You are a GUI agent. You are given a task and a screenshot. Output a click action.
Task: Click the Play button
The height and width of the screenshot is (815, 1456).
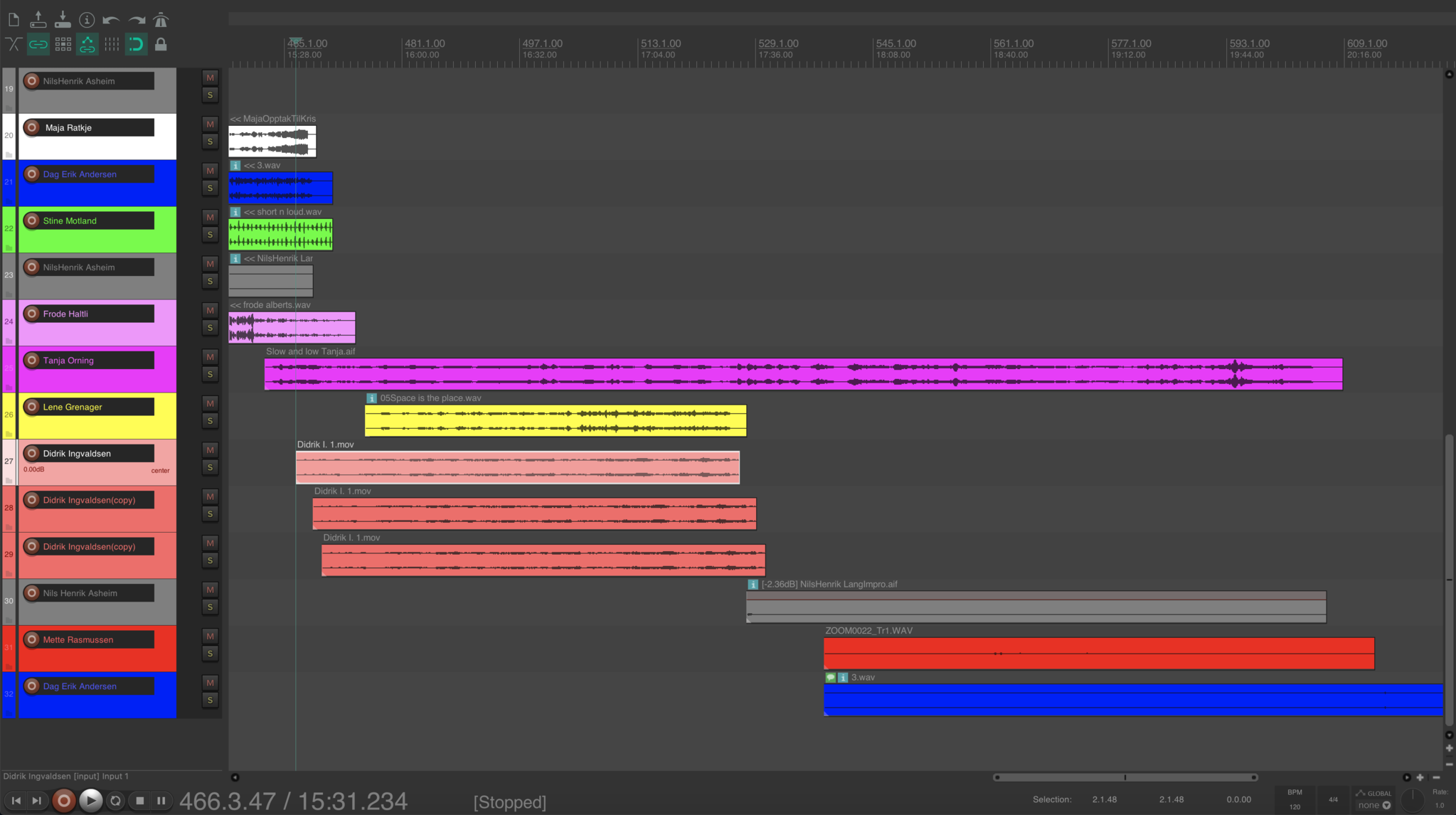tap(90, 801)
